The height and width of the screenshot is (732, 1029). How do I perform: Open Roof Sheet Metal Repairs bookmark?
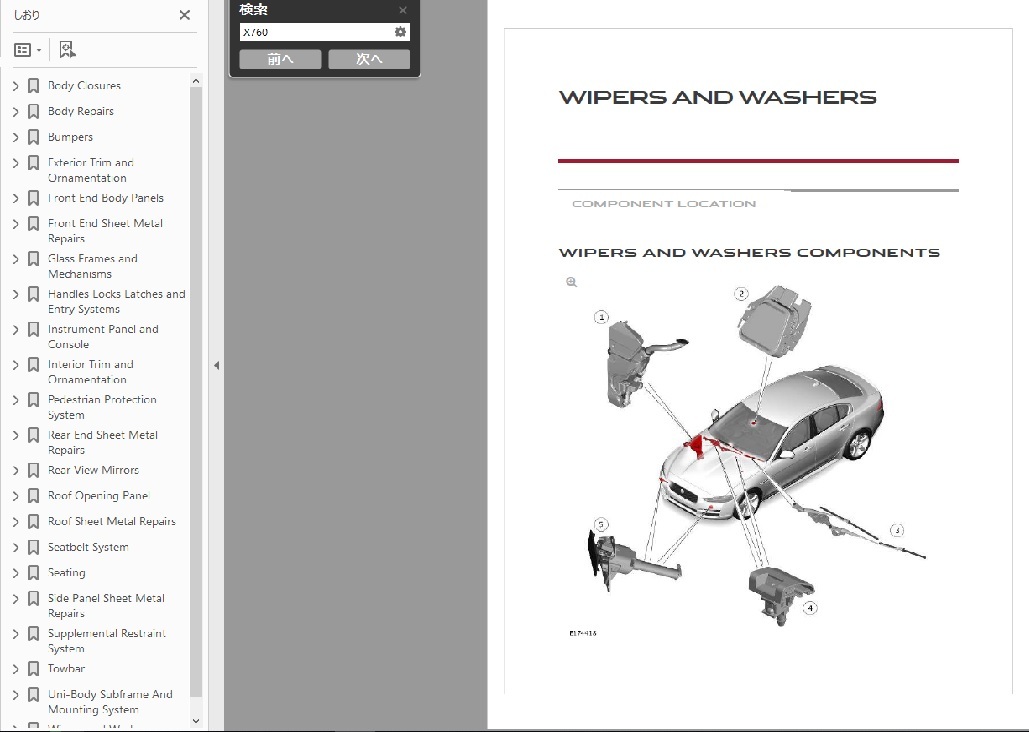point(112,521)
